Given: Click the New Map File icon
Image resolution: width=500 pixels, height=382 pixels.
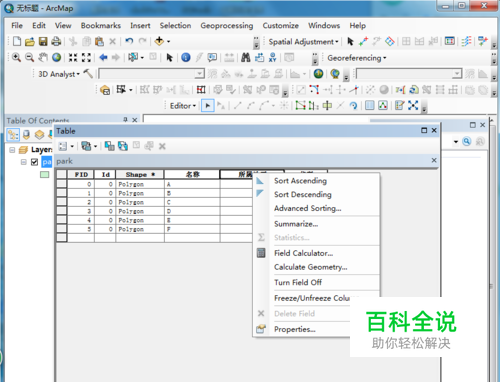Looking at the screenshot, I should coord(16,41).
